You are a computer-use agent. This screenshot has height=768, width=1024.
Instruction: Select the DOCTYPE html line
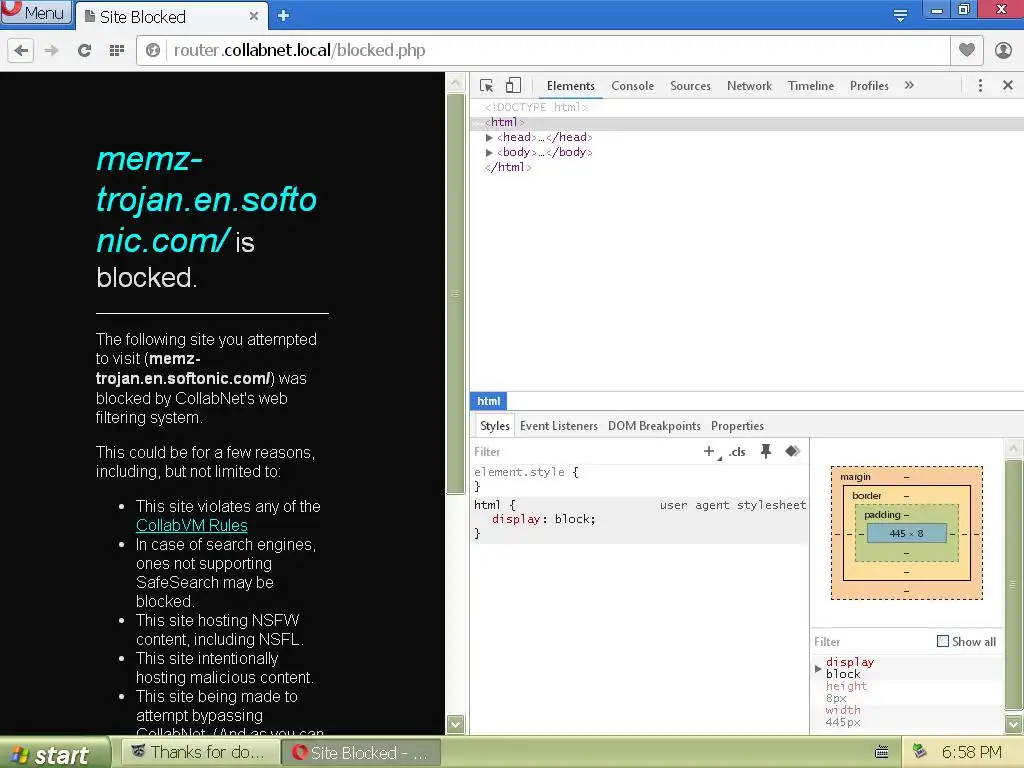536,107
